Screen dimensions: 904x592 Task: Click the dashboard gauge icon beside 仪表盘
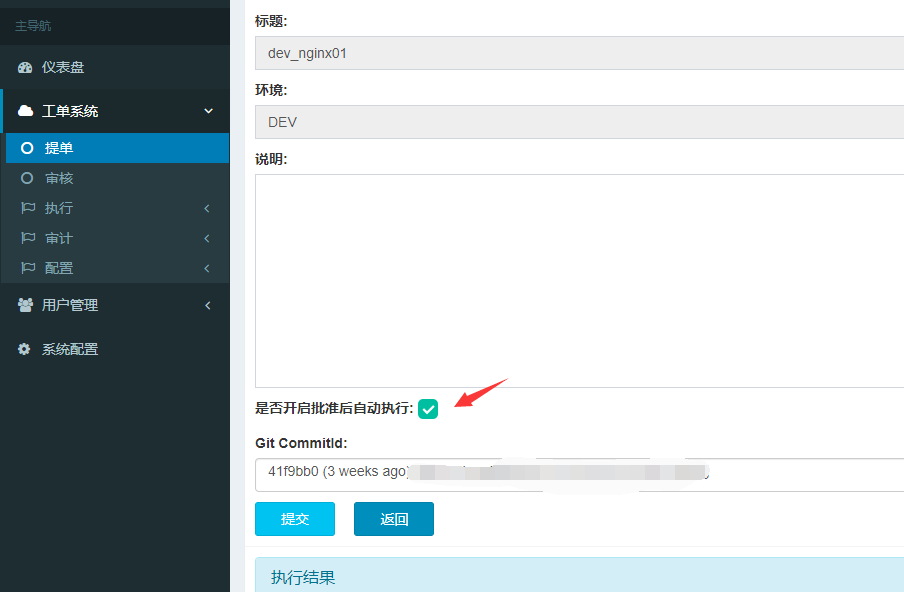click(25, 67)
